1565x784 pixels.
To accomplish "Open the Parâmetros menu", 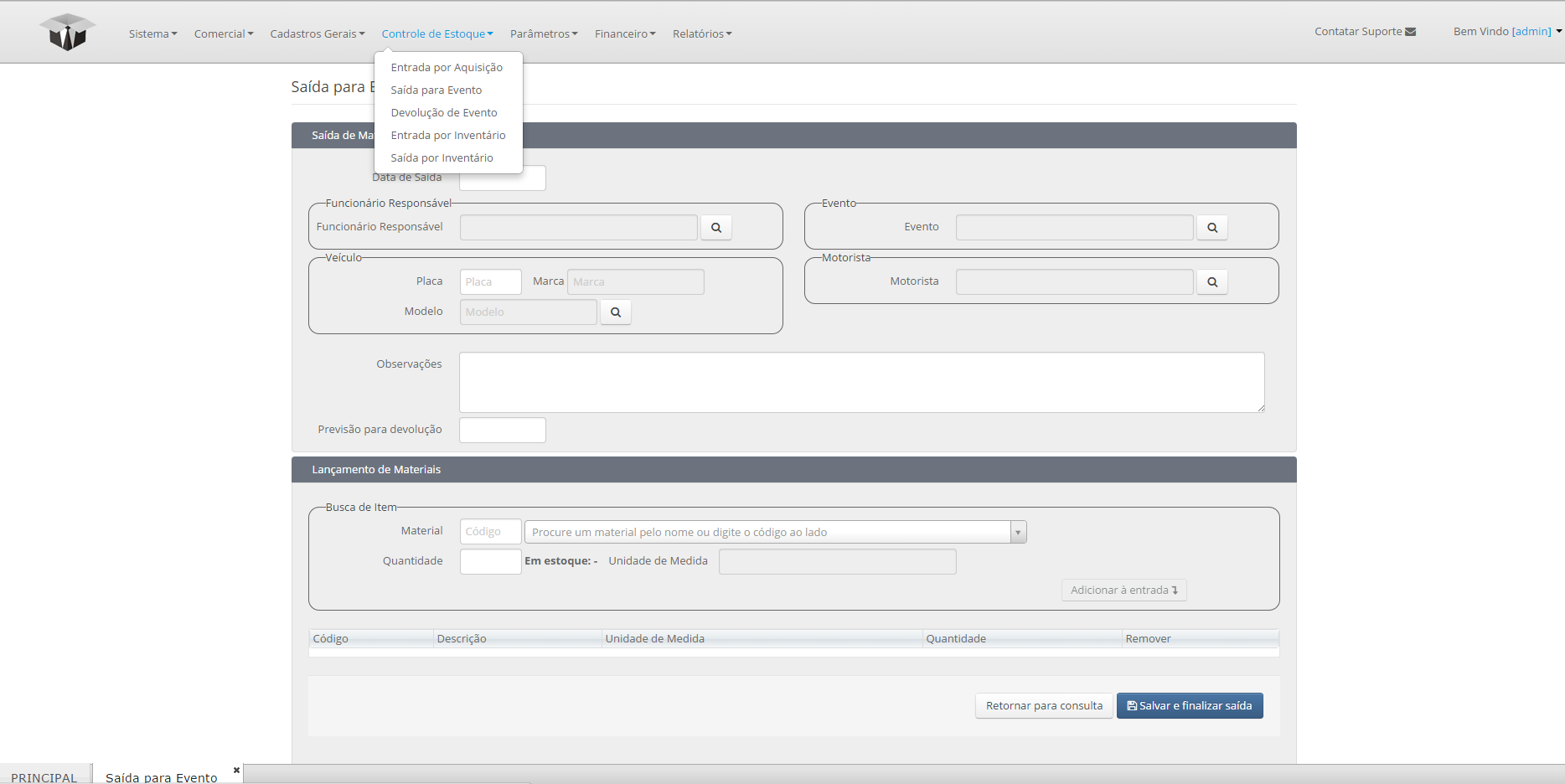I will 544,34.
